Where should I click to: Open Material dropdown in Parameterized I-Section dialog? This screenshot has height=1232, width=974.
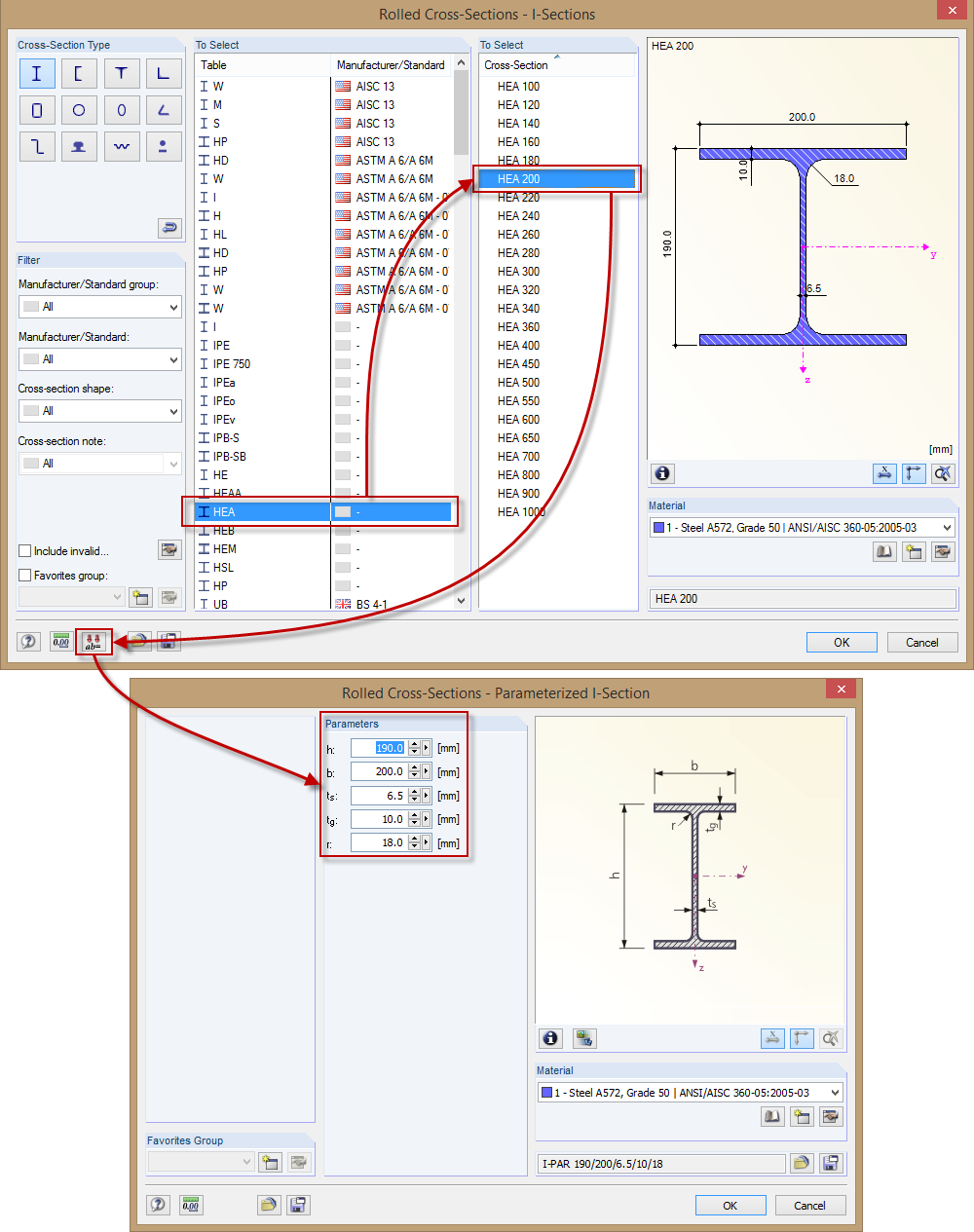[x=691, y=1093]
